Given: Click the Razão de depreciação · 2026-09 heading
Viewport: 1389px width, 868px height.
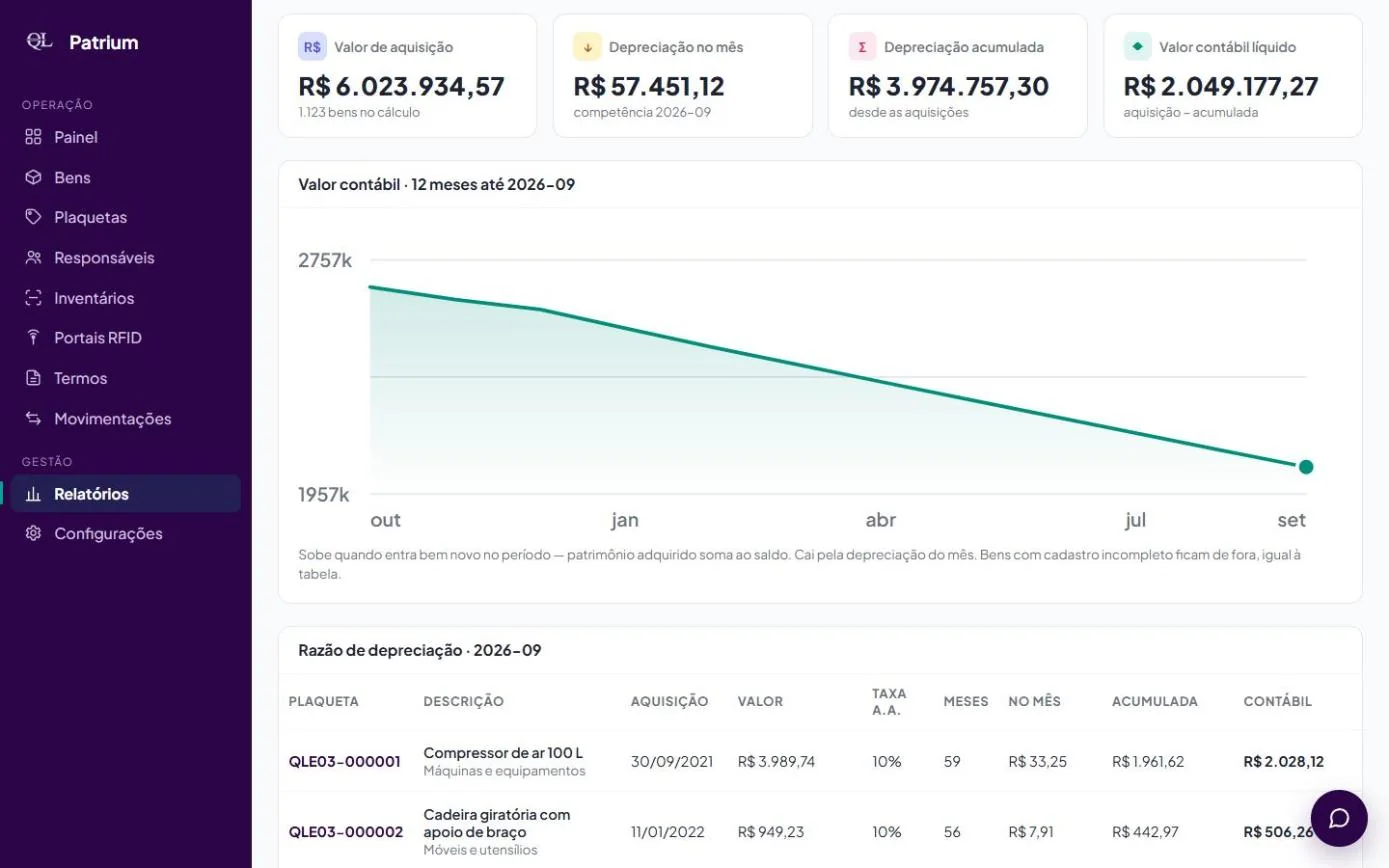Looking at the screenshot, I should coord(420,650).
